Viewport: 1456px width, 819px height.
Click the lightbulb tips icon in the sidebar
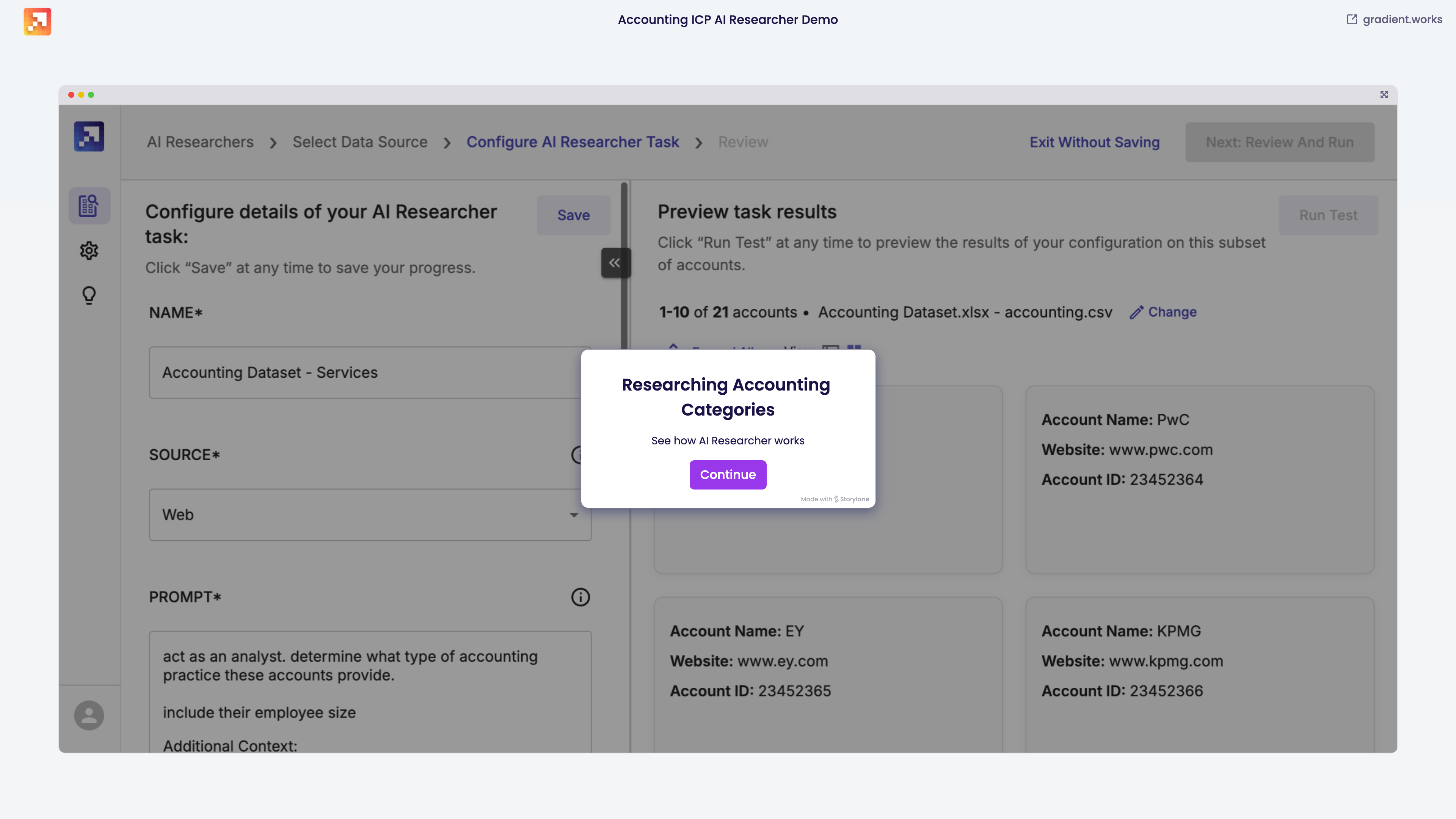(89, 295)
